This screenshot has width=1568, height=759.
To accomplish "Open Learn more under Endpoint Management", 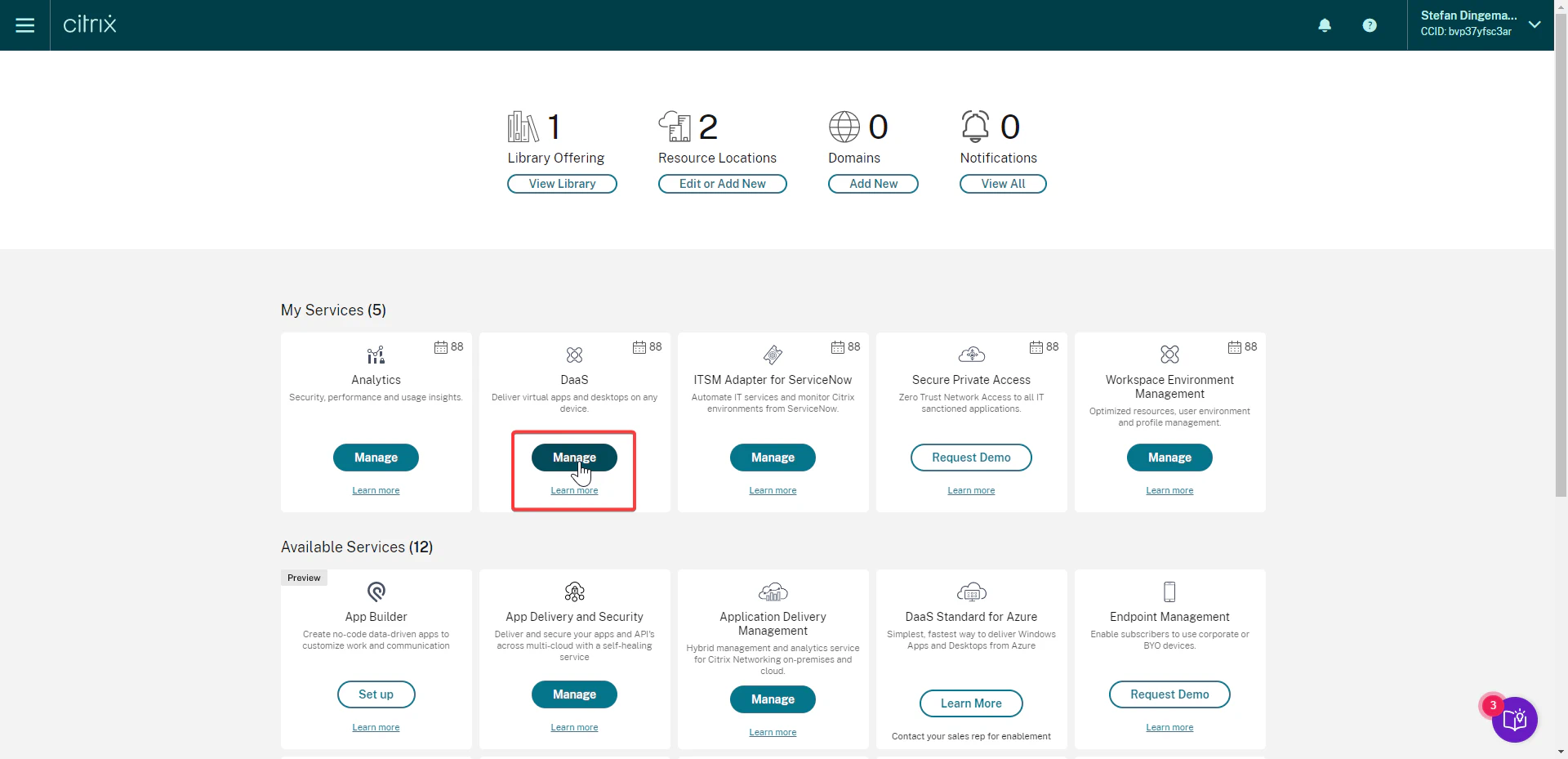I will point(1169,727).
